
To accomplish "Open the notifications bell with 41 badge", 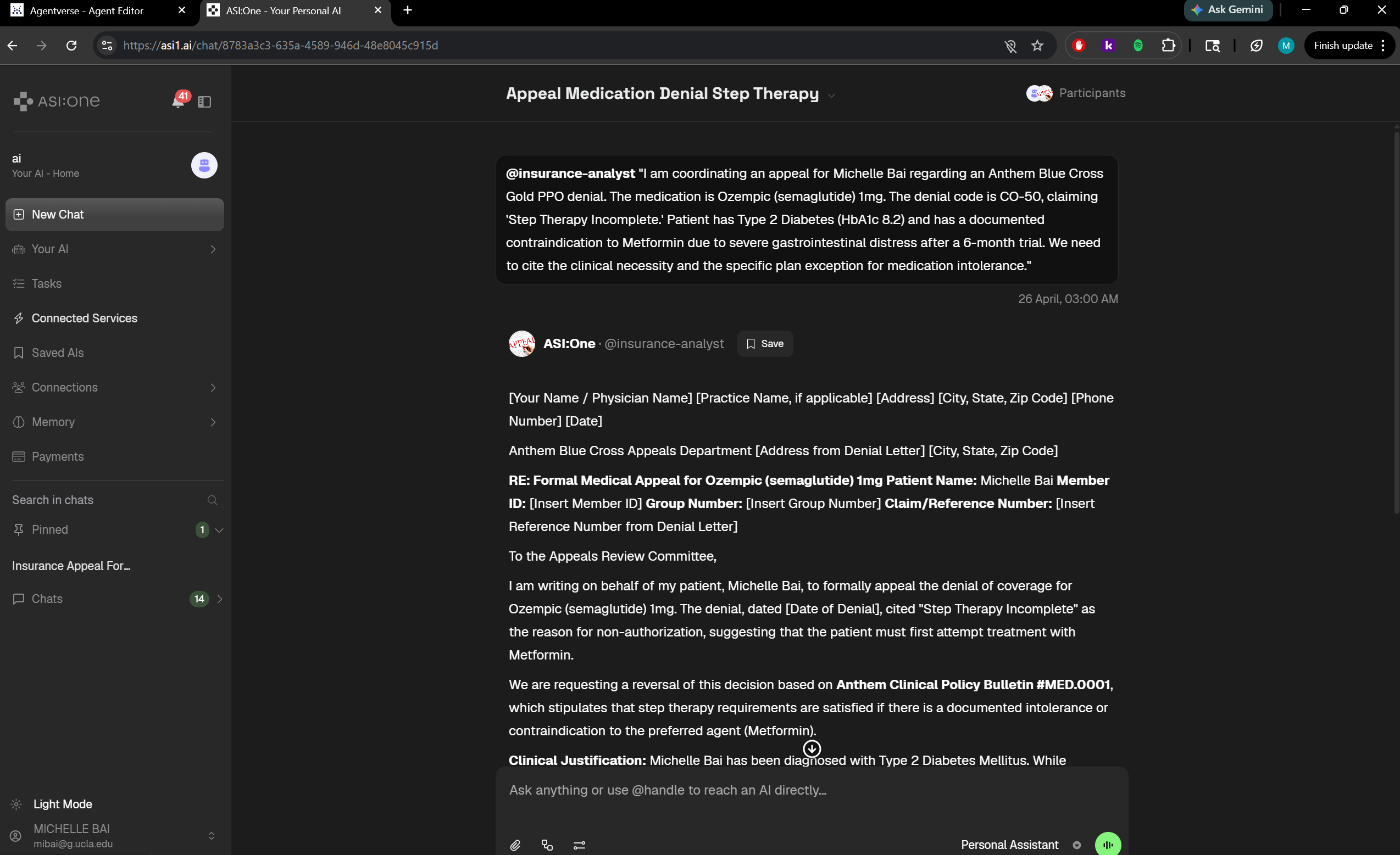I will (179, 101).
